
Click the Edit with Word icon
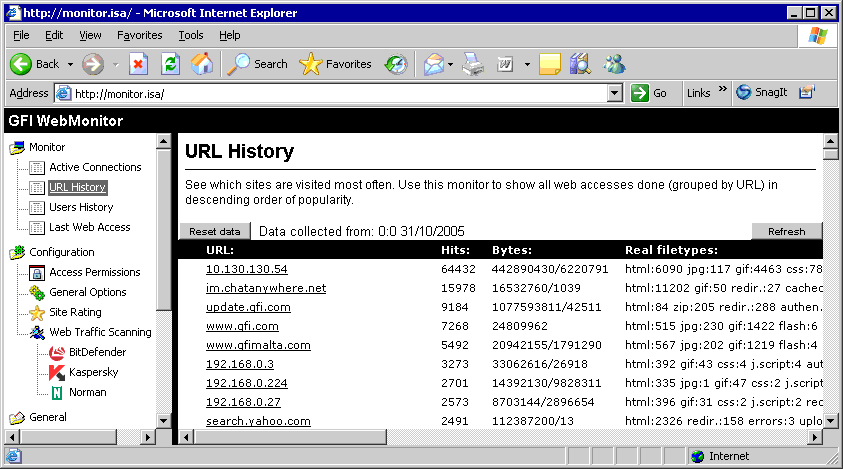point(505,65)
